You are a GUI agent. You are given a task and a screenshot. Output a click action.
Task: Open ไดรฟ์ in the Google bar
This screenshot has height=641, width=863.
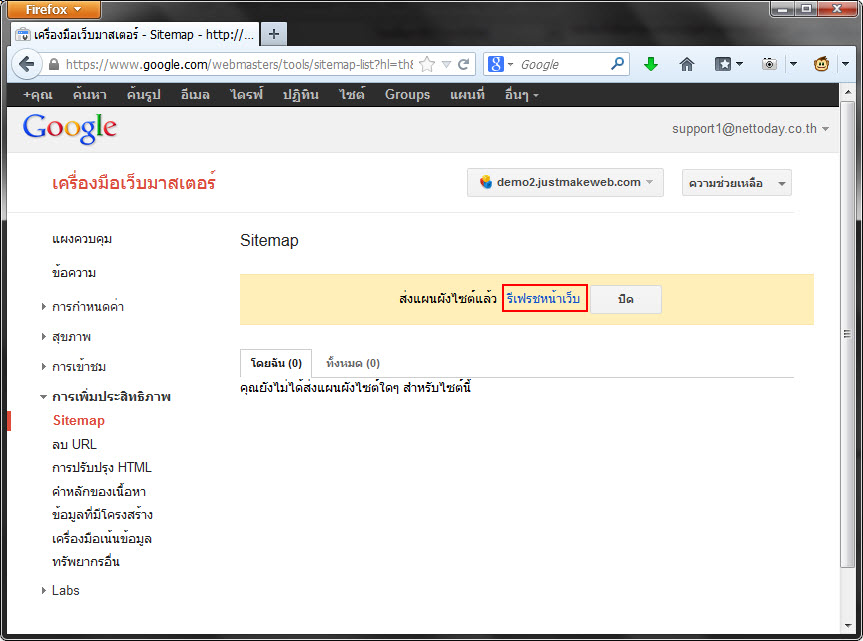pyautogui.click(x=246, y=95)
